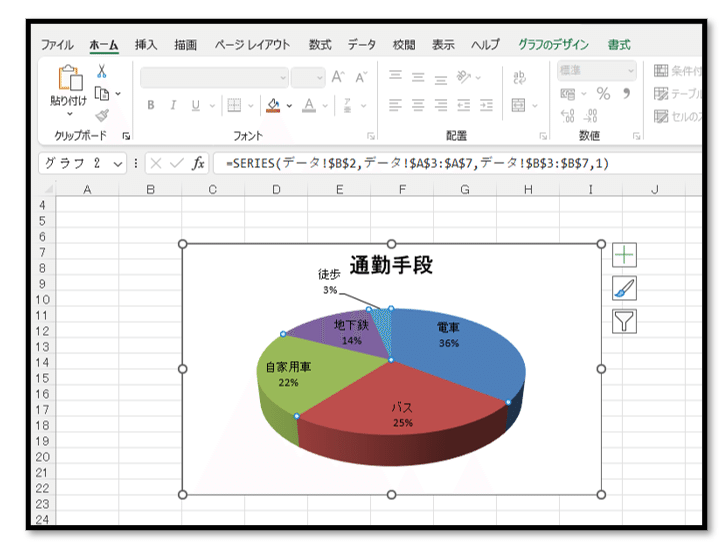722x546 pixels.
Task: Toggle italic formatting
Action: point(173,105)
